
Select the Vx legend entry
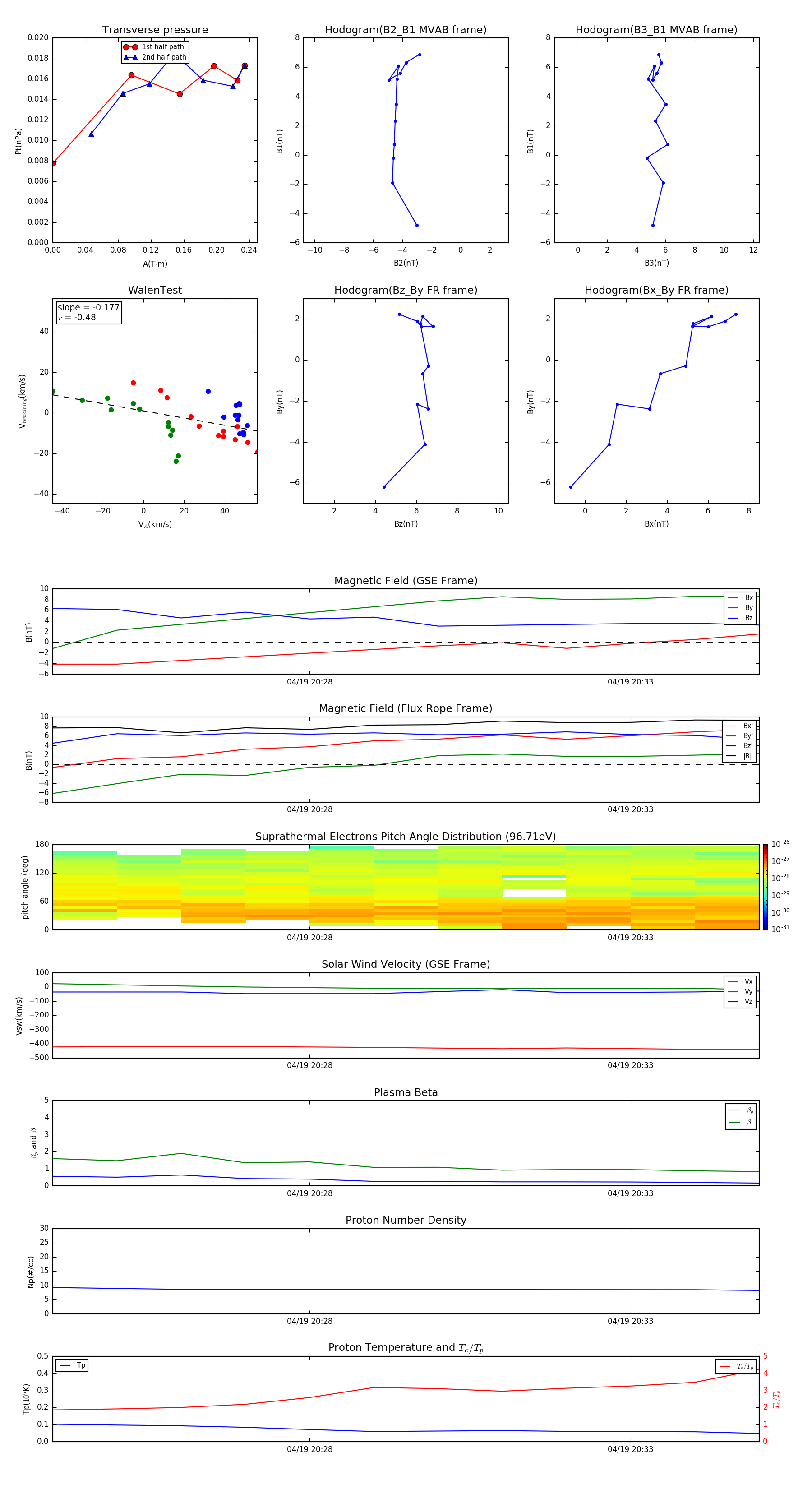(x=740, y=981)
